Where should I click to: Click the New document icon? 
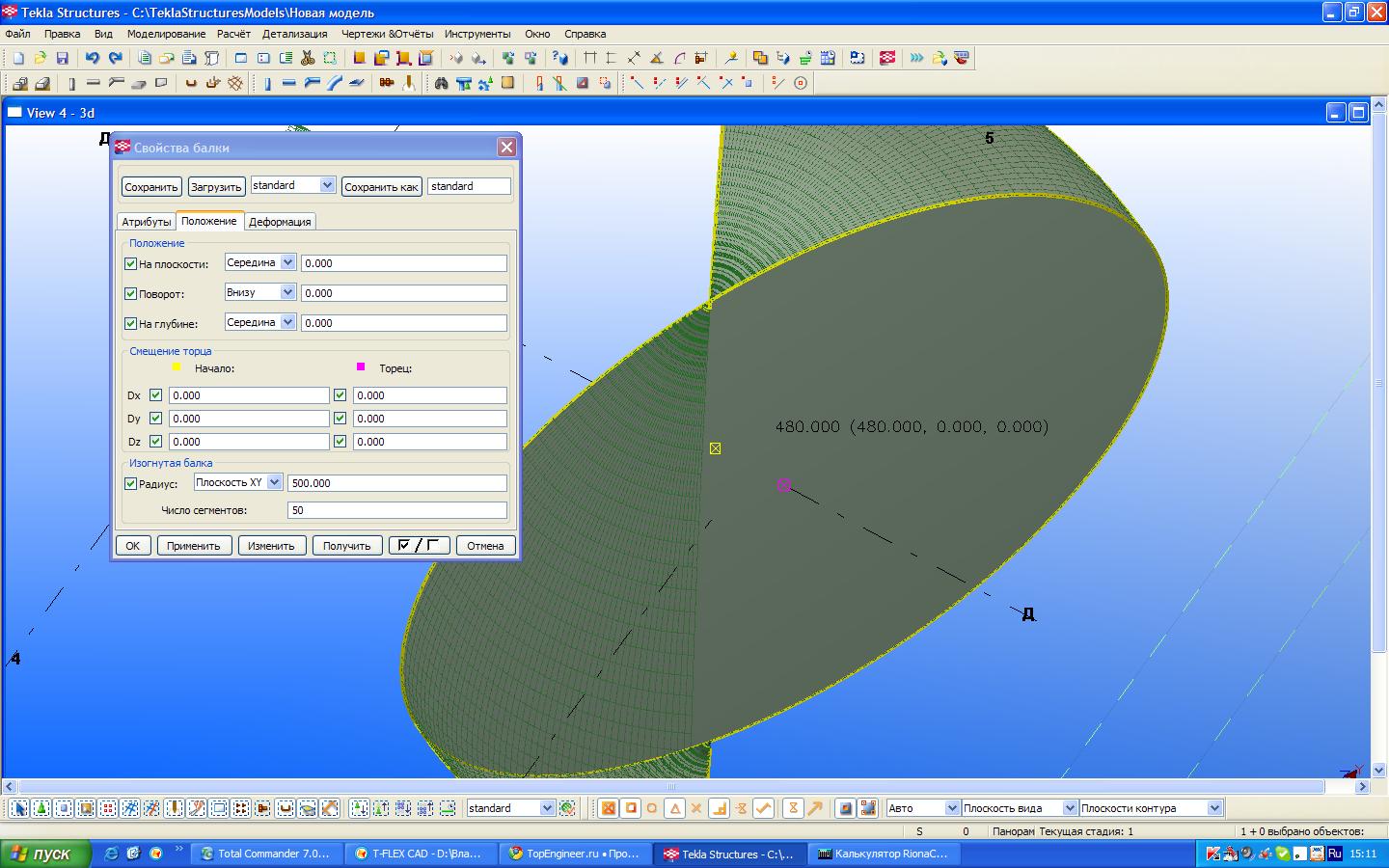(18, 58)
